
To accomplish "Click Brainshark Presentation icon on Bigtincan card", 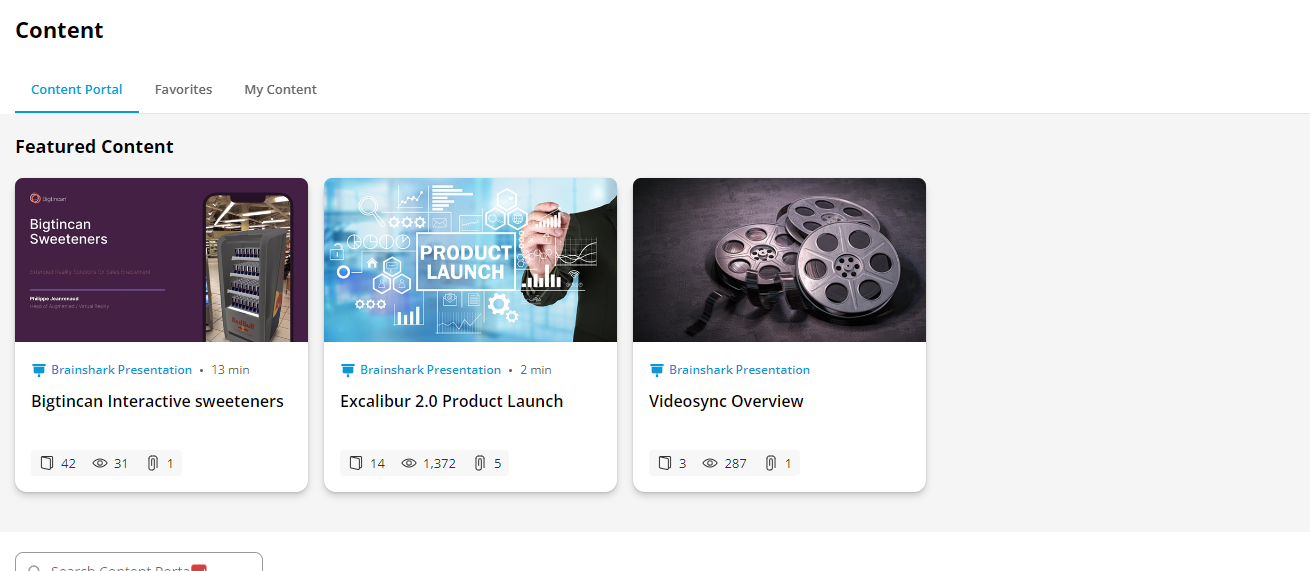I will (39, 370).
